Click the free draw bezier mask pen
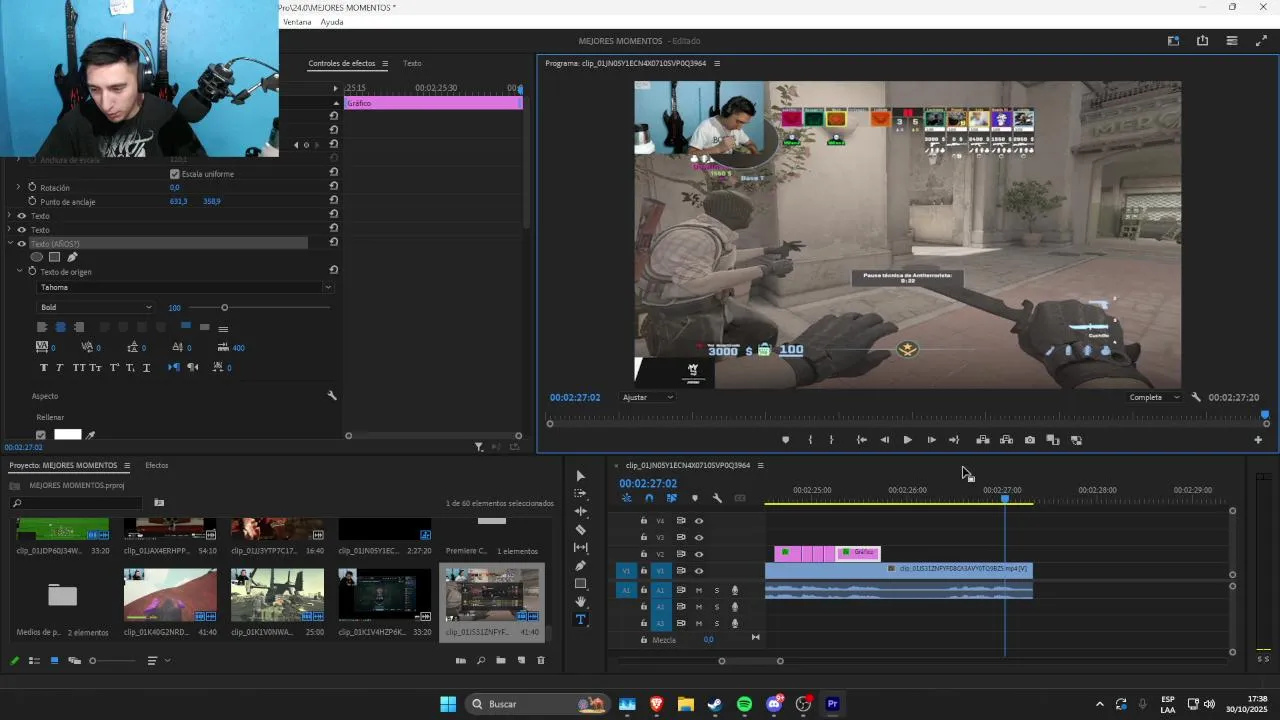This screenshot has width=1280, height=720. pyautogui.click(x=72, y=257)
